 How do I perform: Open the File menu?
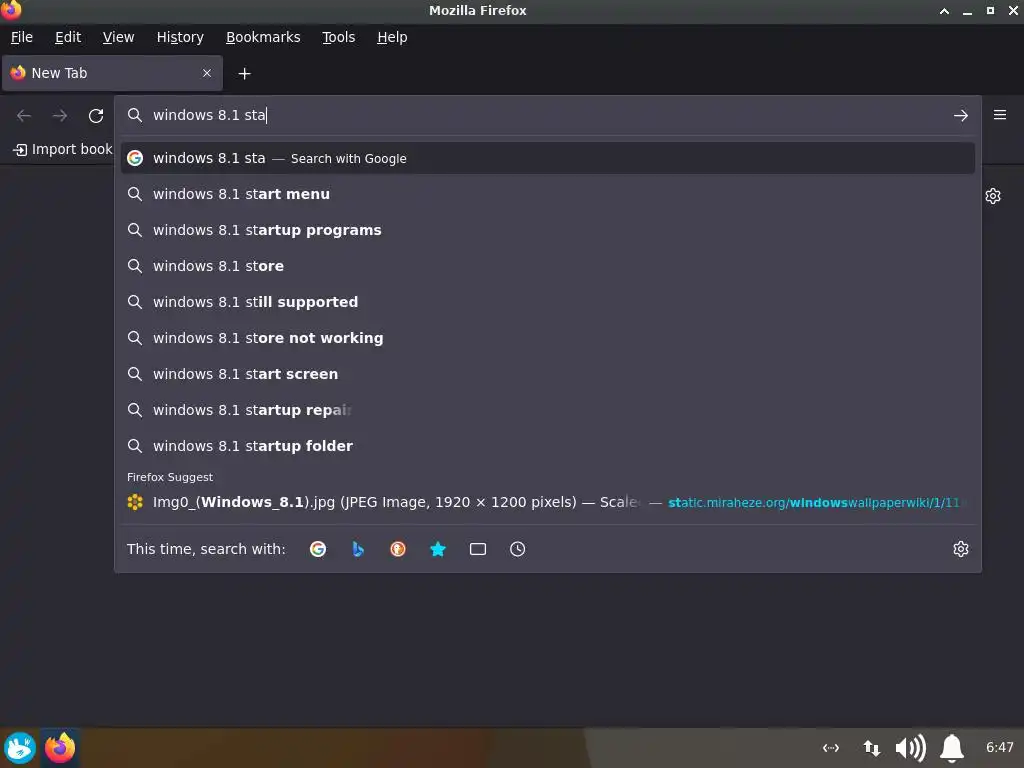[x=22, y=37]
